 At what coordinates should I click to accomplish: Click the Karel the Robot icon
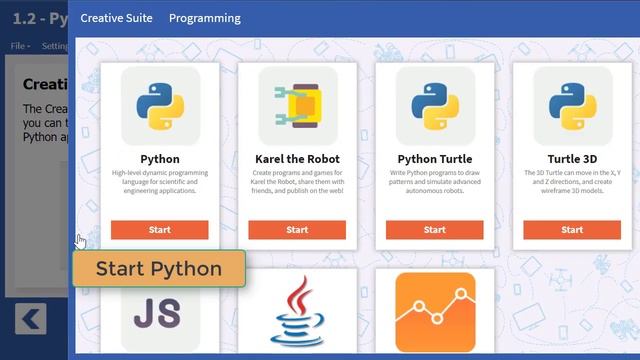(298, 106)
